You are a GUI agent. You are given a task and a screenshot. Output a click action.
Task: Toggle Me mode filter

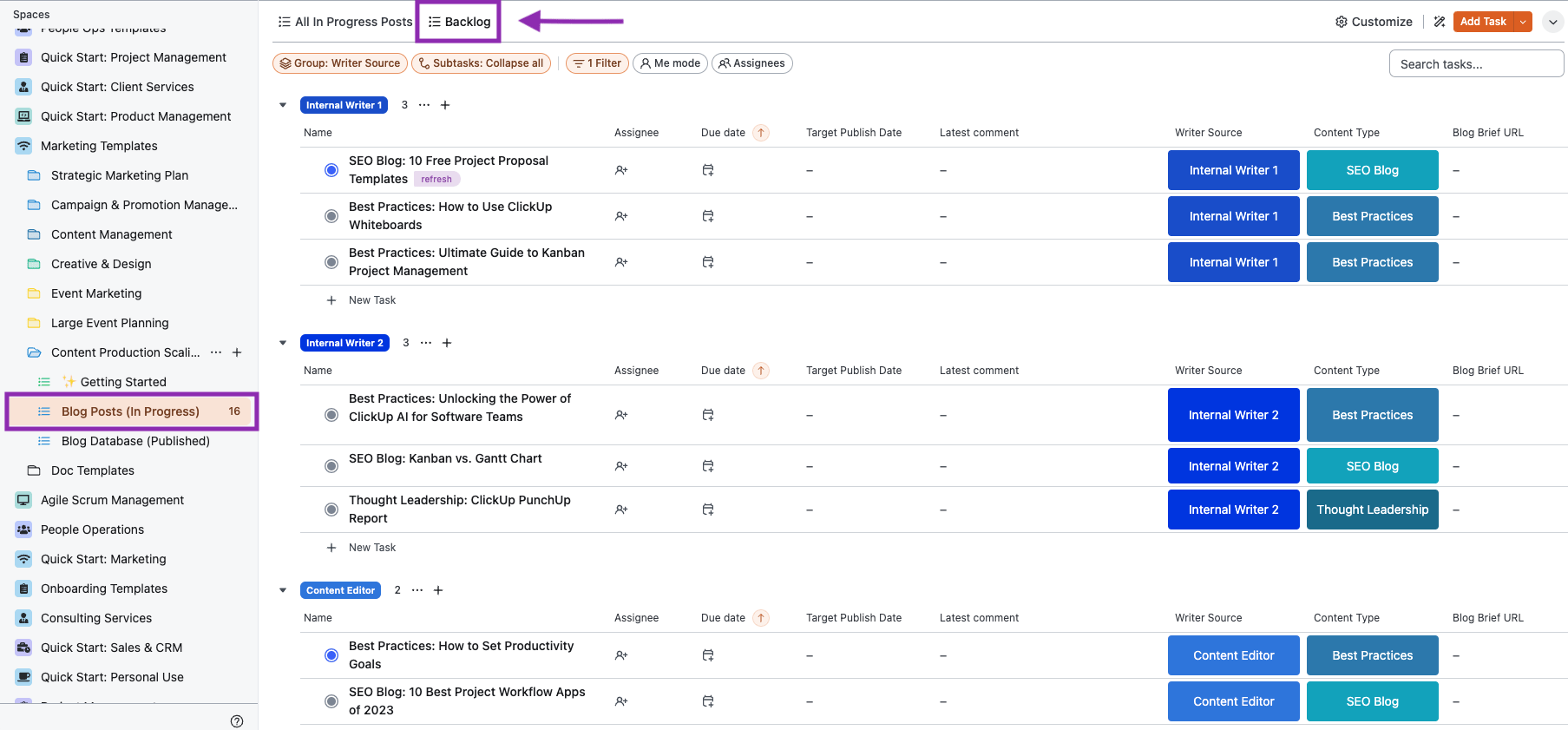tap(671, 63)
